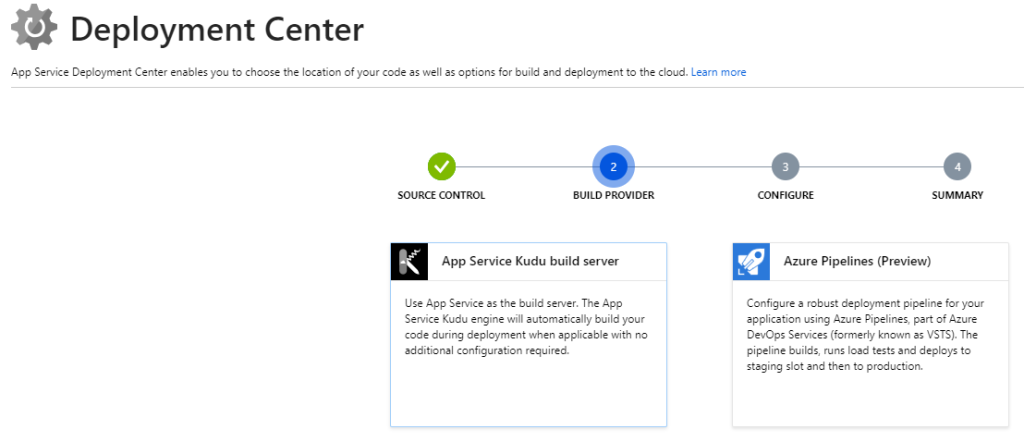Viewport: 1024px width, 442px height.
Task: Click the SOURCE CONTROL step label
Action: pos(441,195)
